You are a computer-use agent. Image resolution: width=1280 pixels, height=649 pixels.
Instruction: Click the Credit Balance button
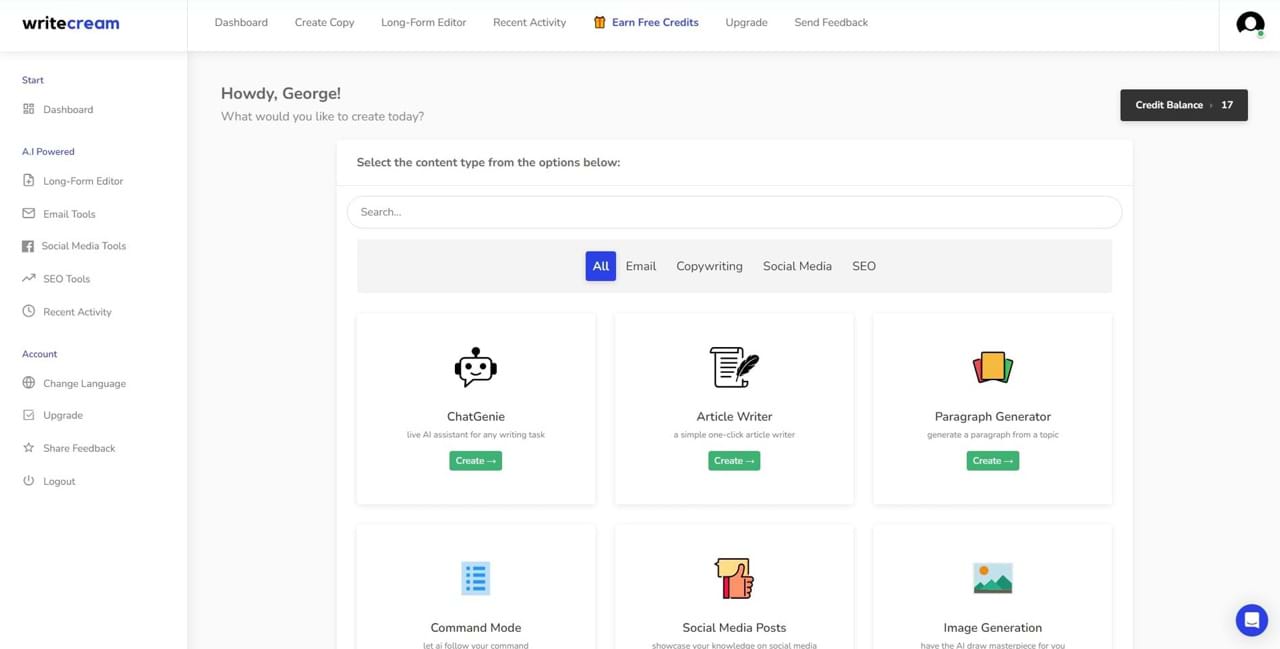(x=1184, y=105)
